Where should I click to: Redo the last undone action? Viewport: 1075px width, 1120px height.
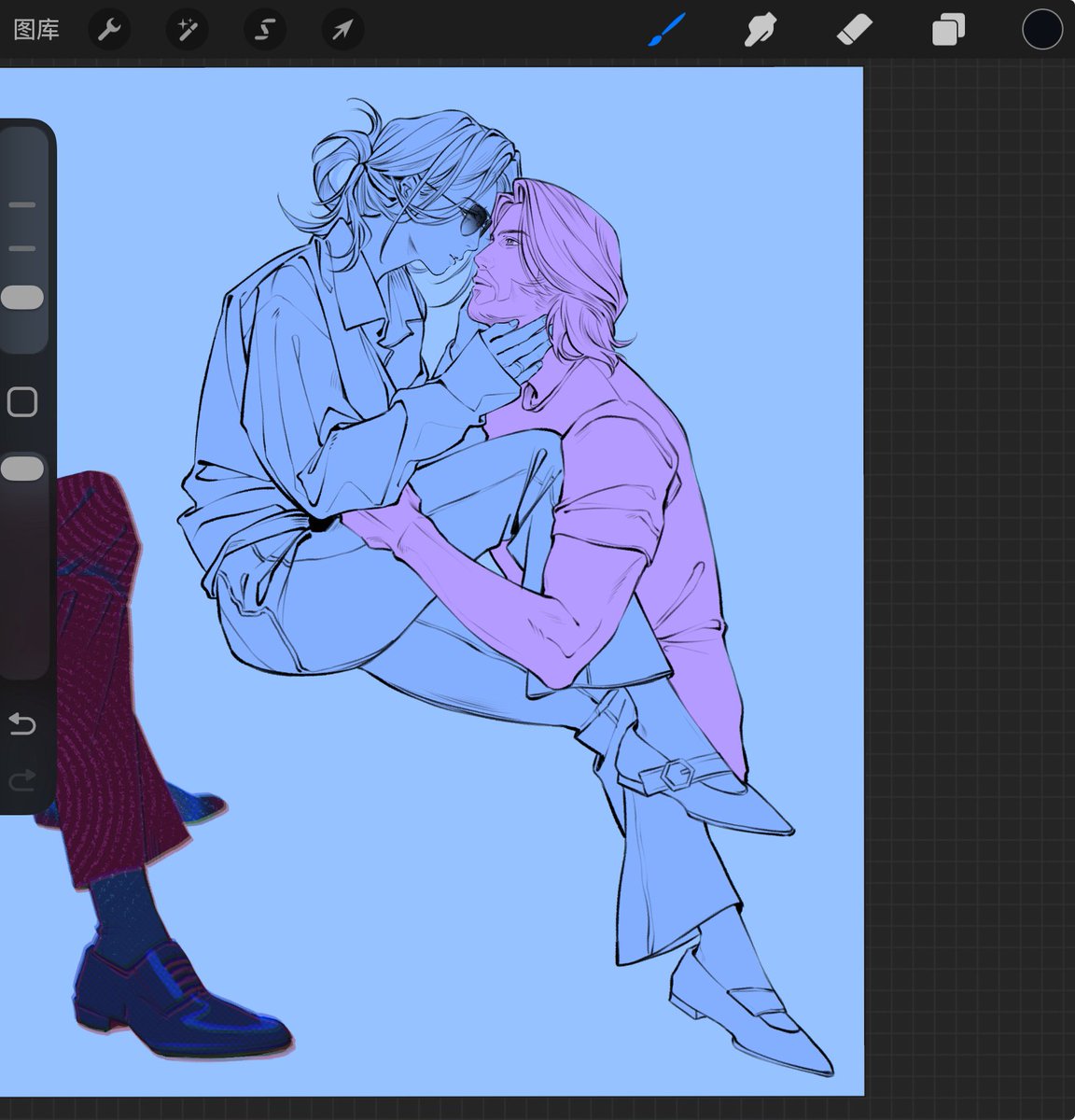point(22,779)
